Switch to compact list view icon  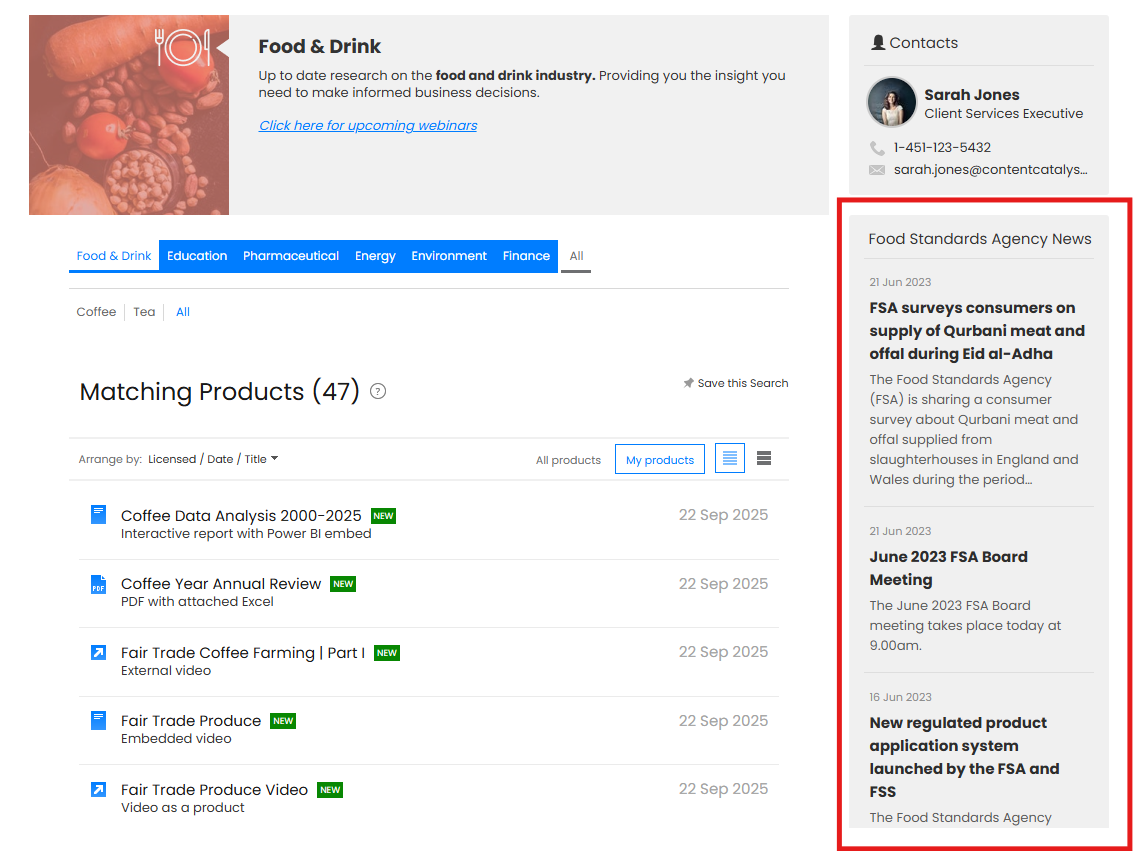[x=764, y=459]
